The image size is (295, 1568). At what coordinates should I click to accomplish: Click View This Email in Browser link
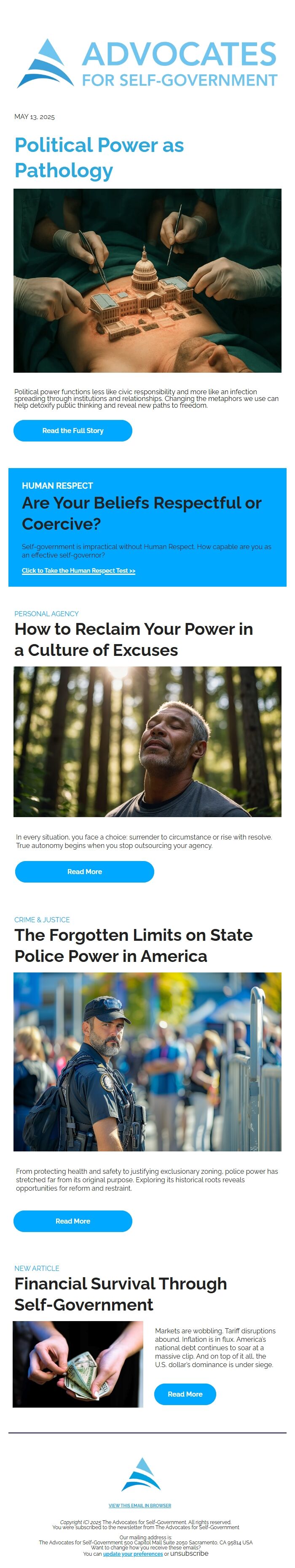click(x=140, y=1505)
